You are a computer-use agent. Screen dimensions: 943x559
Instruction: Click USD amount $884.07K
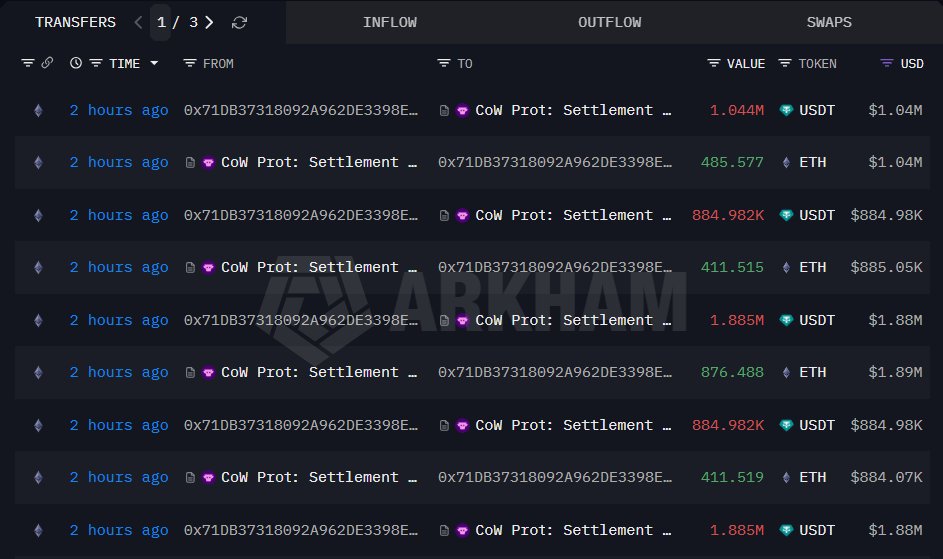(886, 477)
